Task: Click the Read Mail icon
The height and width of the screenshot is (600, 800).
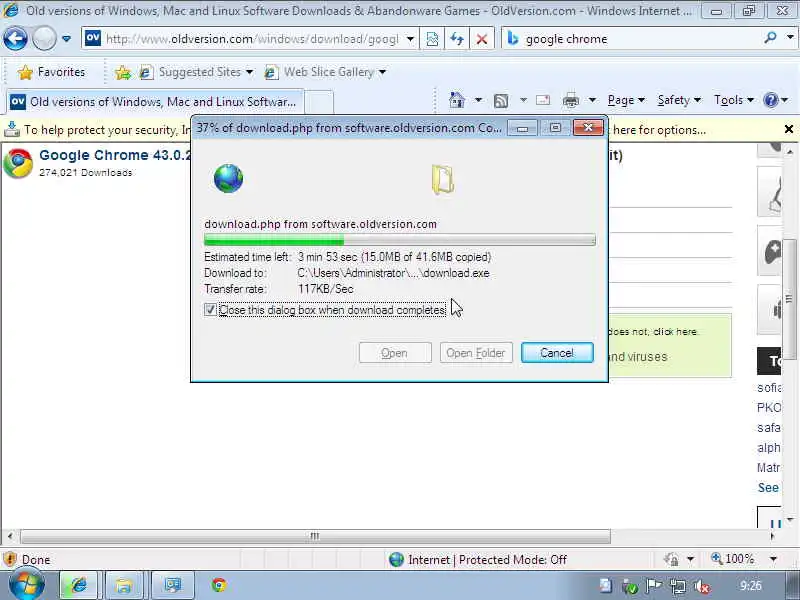Action: pos(543,100)
